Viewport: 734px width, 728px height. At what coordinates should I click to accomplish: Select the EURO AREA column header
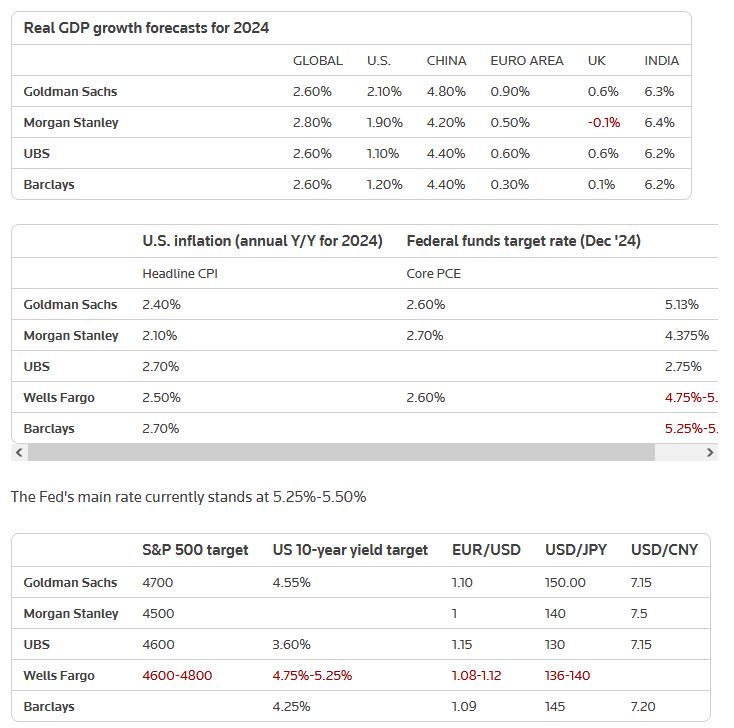[527, 61]
